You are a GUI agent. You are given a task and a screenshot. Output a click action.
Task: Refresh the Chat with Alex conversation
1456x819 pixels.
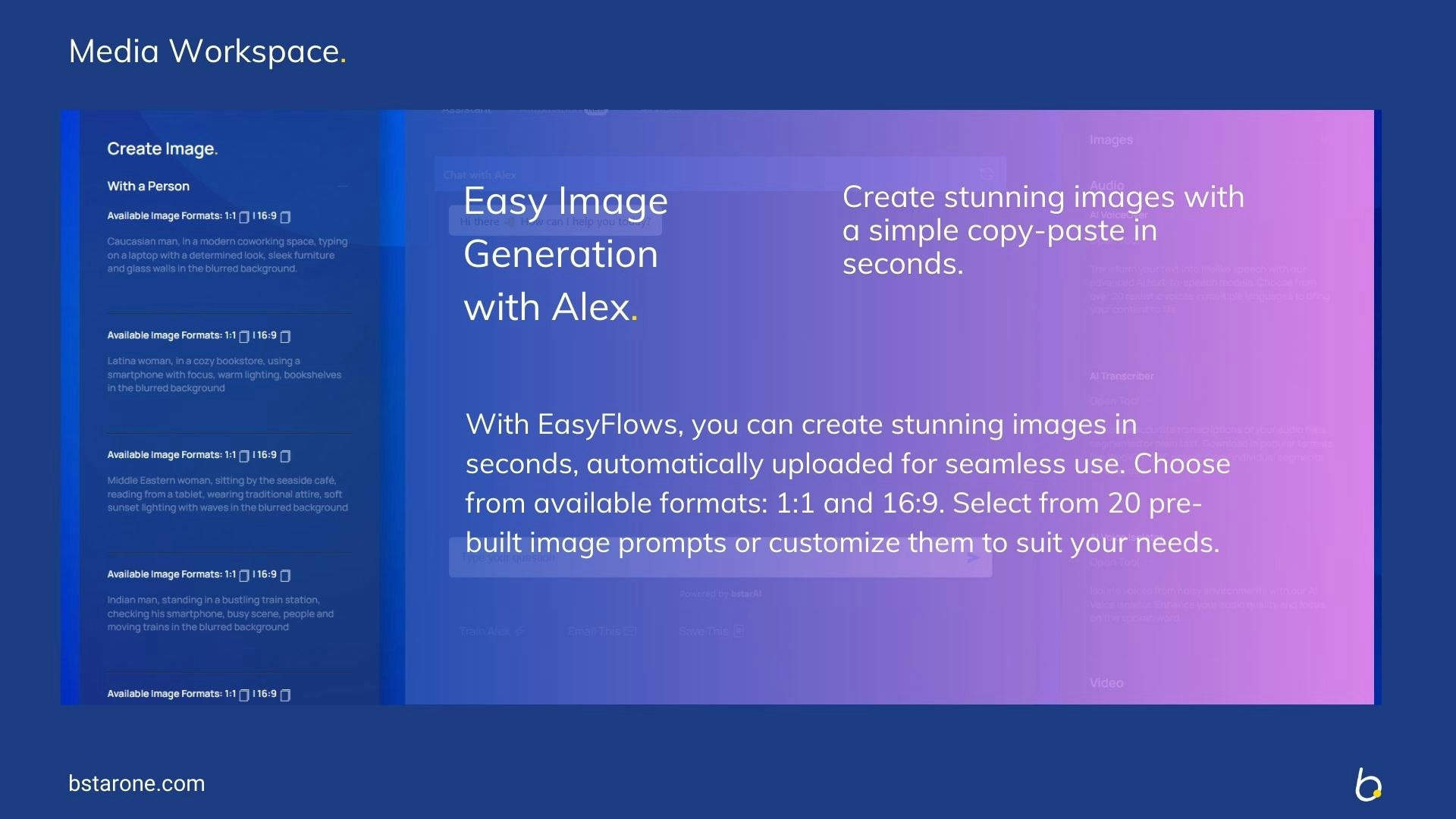pyautogui.click(x=986, y=174)
